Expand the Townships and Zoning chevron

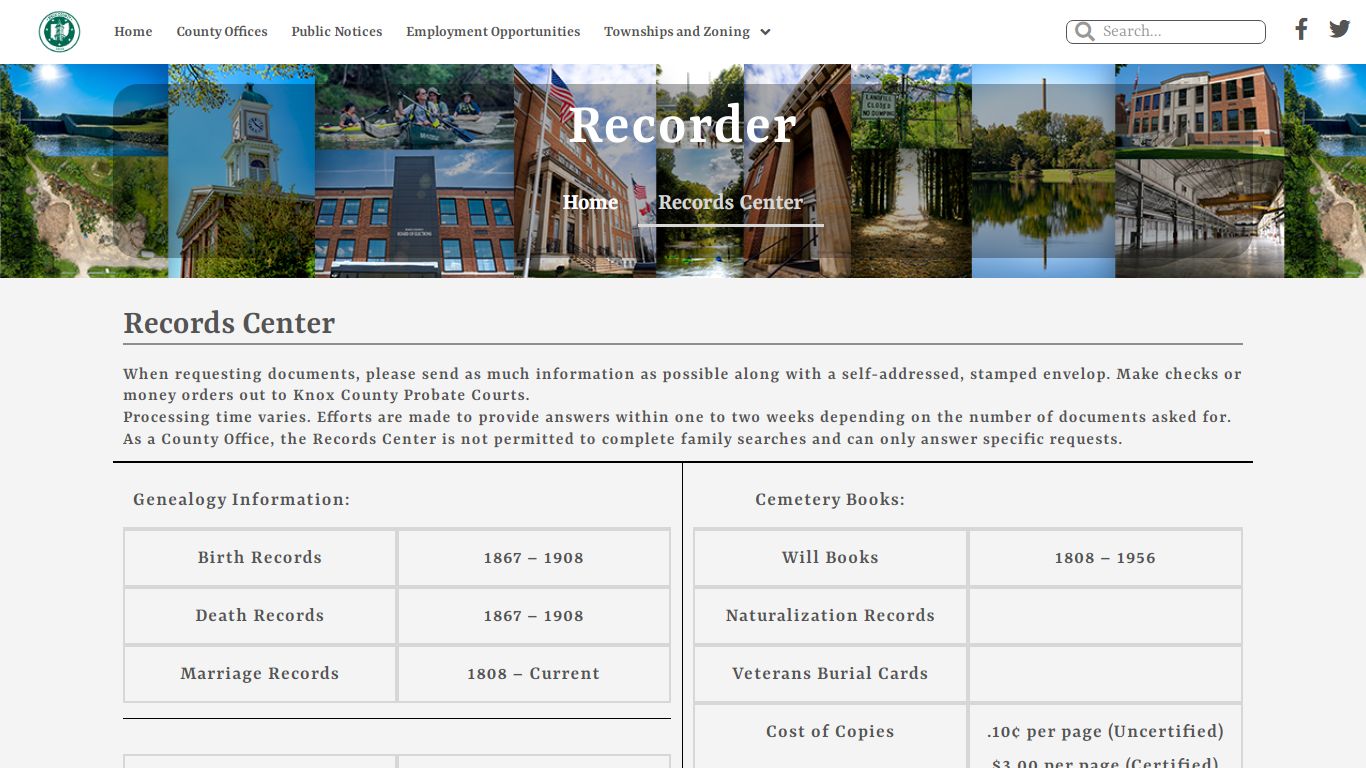tap(765, 32)
